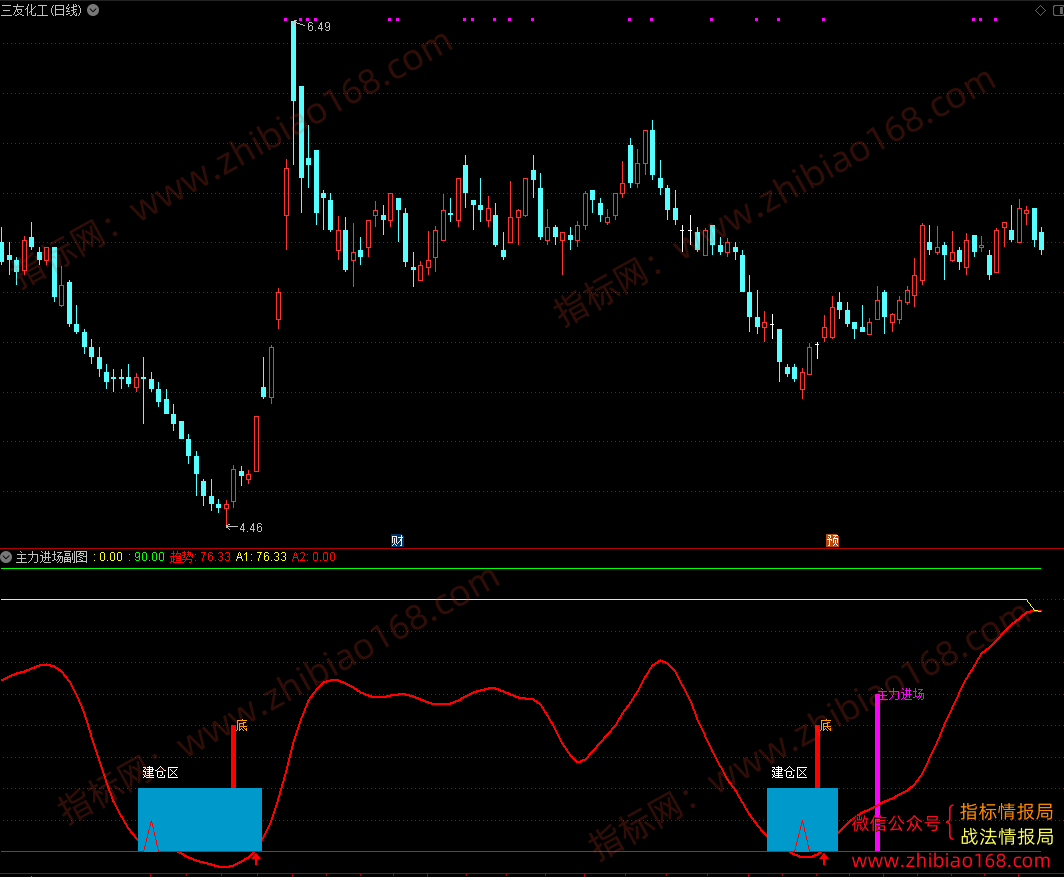1064x877 pixels.
Task: Click the left red 底 signal bar
Action: [233, 757]
